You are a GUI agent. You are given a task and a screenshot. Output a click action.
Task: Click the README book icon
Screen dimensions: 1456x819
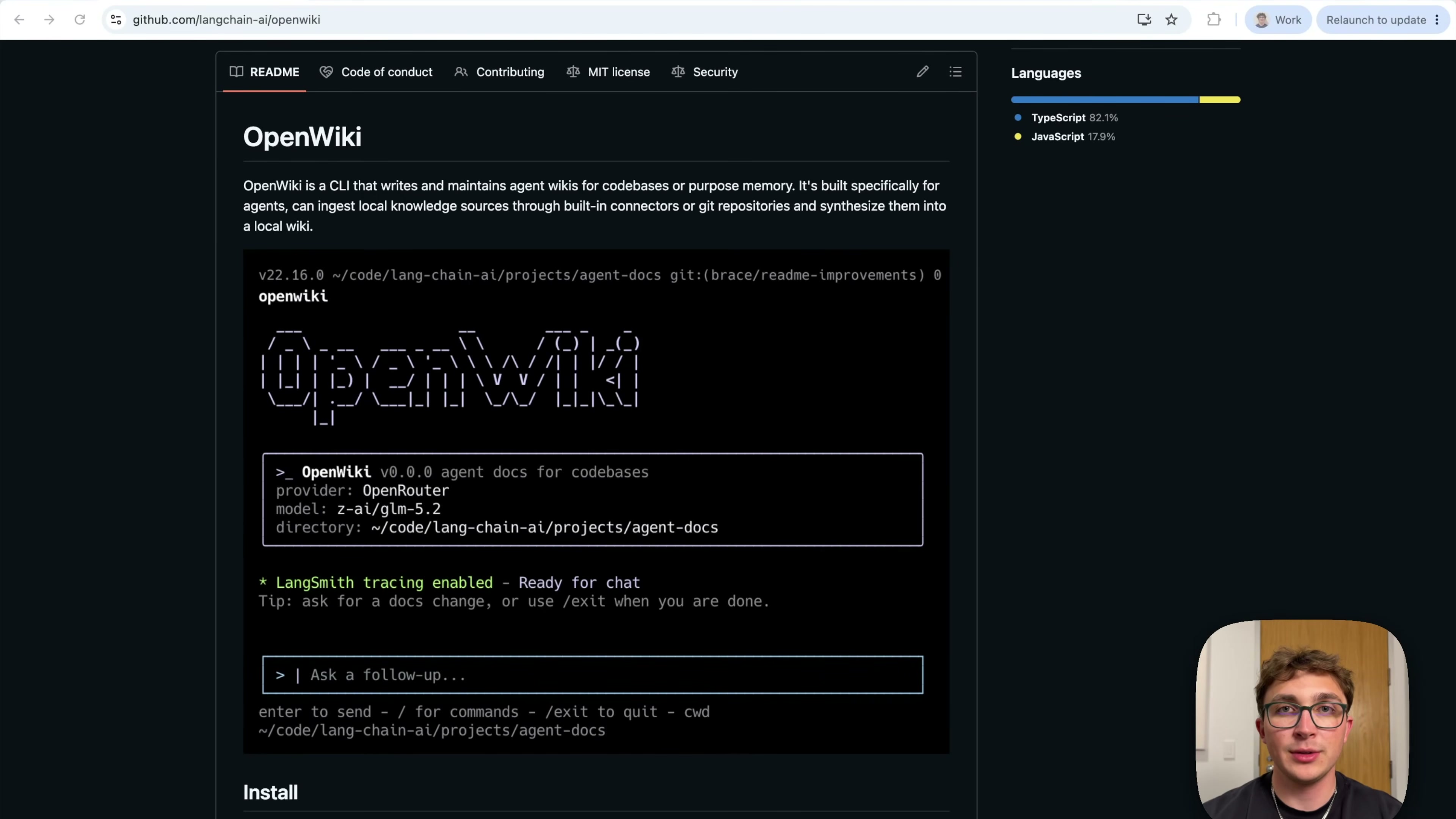[236, 72]
